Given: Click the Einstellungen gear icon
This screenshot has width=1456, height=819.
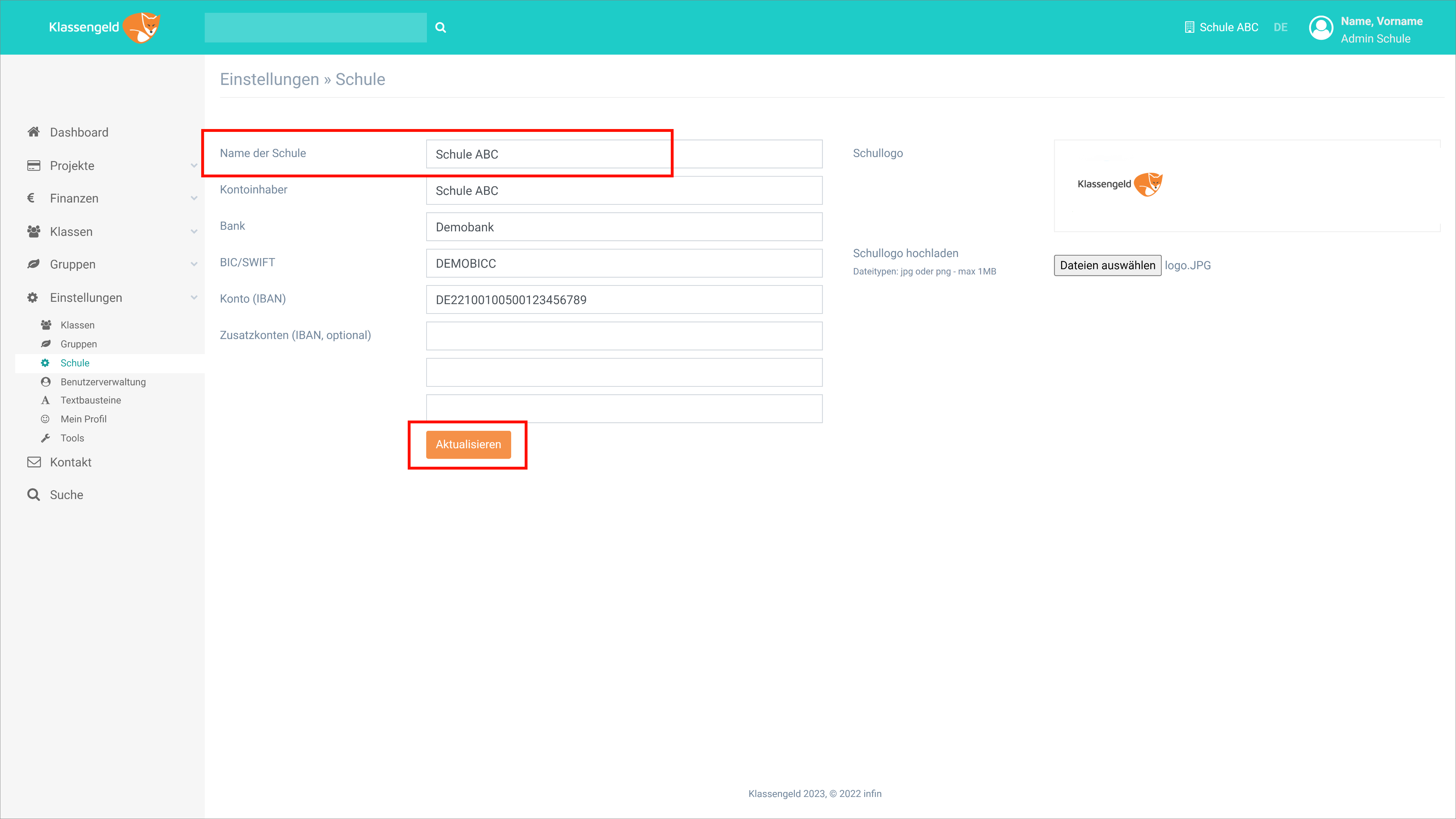Looking at the screenshot, I should coord(33,297).
